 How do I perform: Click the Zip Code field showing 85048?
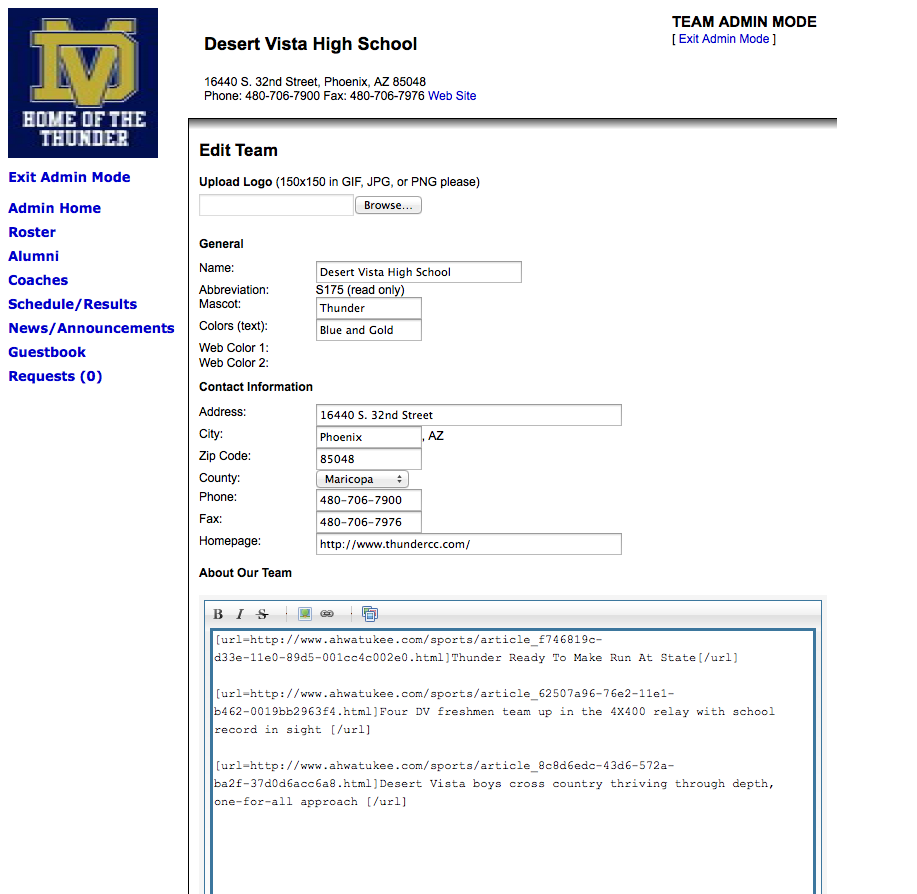tap(368, 459)
